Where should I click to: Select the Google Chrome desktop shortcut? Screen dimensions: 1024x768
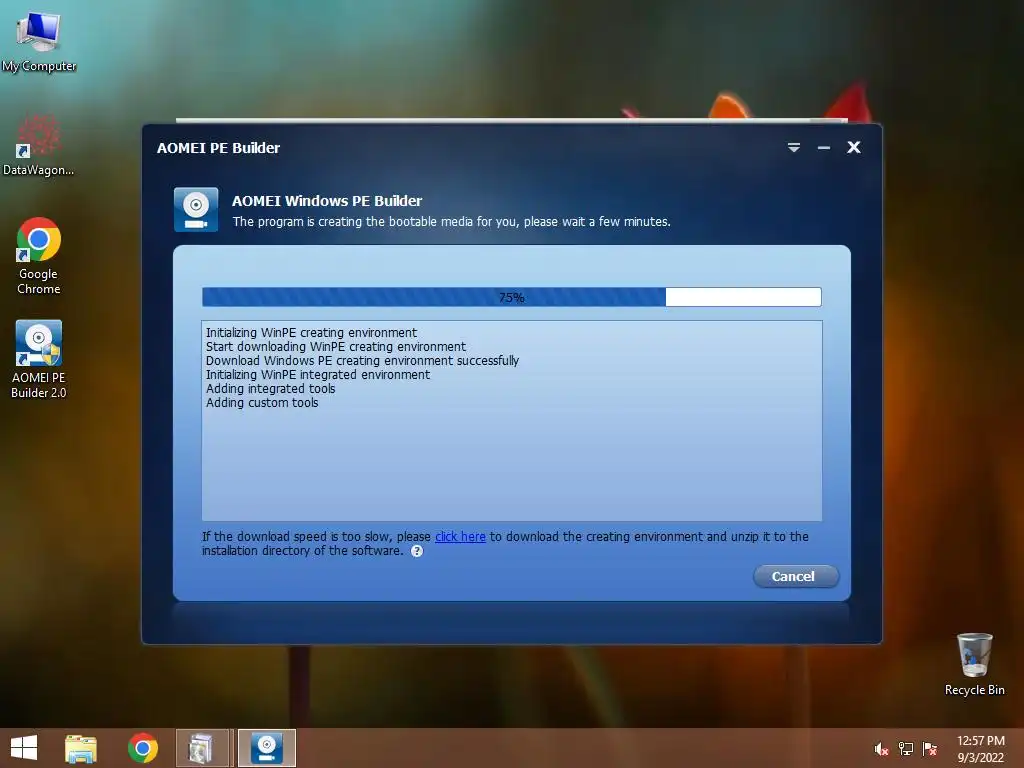point(39,256)
